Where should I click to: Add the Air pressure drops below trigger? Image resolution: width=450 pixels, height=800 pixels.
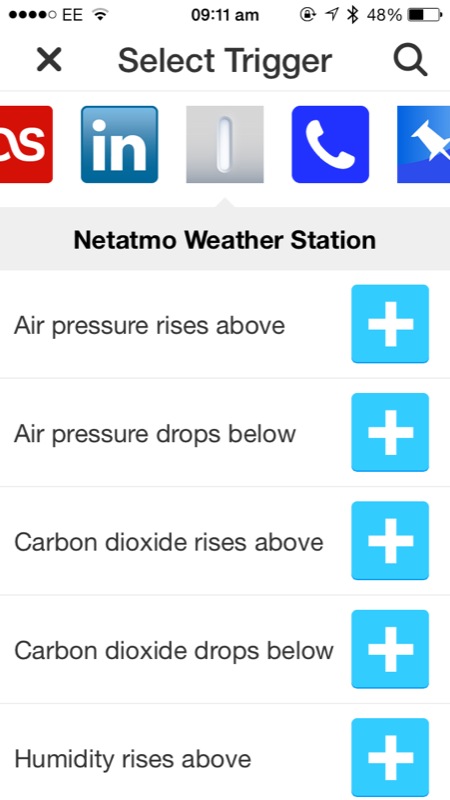[x=390, y=432]
